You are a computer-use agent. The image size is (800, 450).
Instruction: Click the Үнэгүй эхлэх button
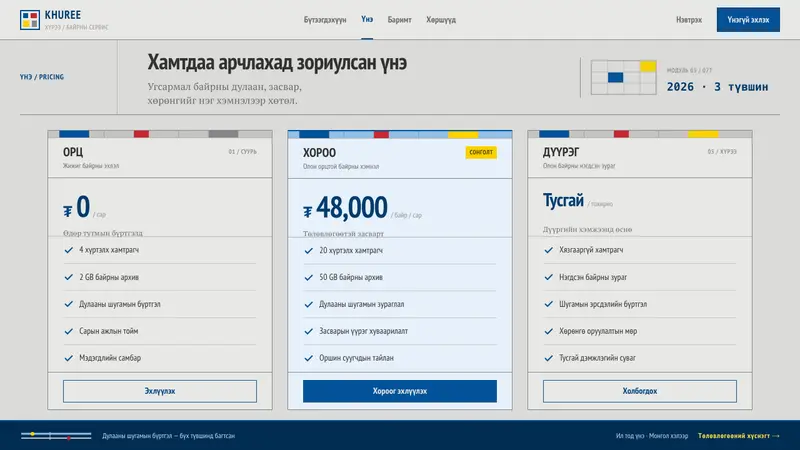(748, 20)
